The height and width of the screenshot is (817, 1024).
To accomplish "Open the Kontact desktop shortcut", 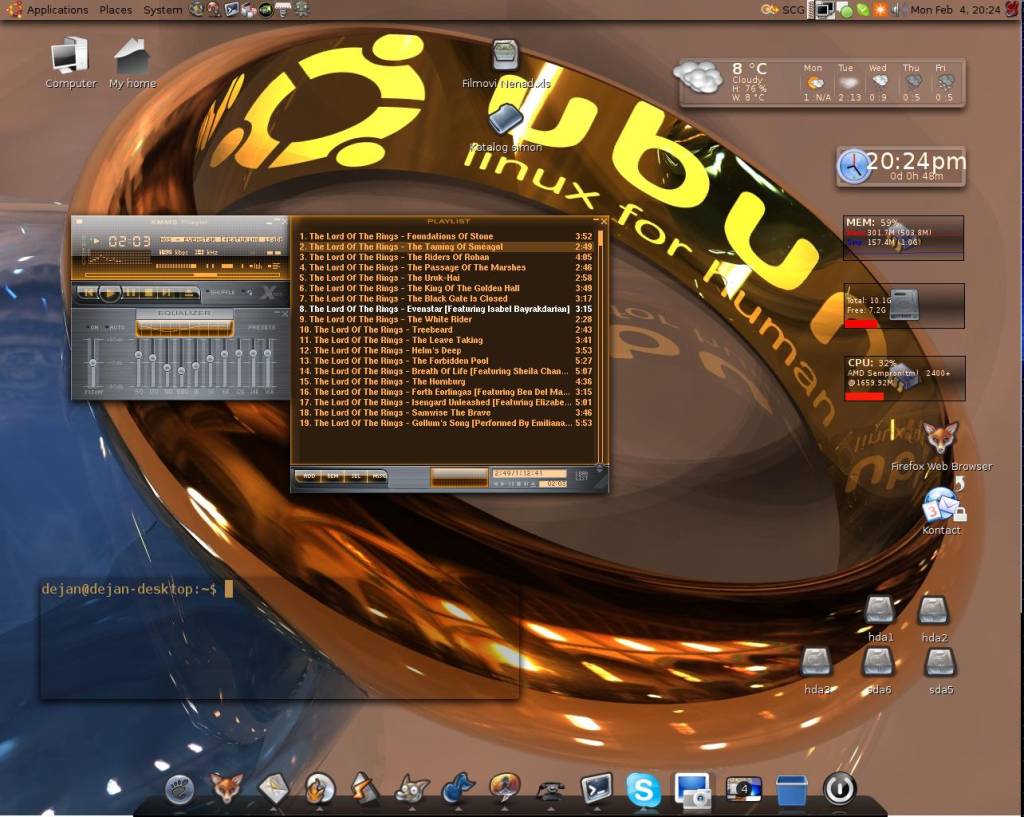I will 941,511.
